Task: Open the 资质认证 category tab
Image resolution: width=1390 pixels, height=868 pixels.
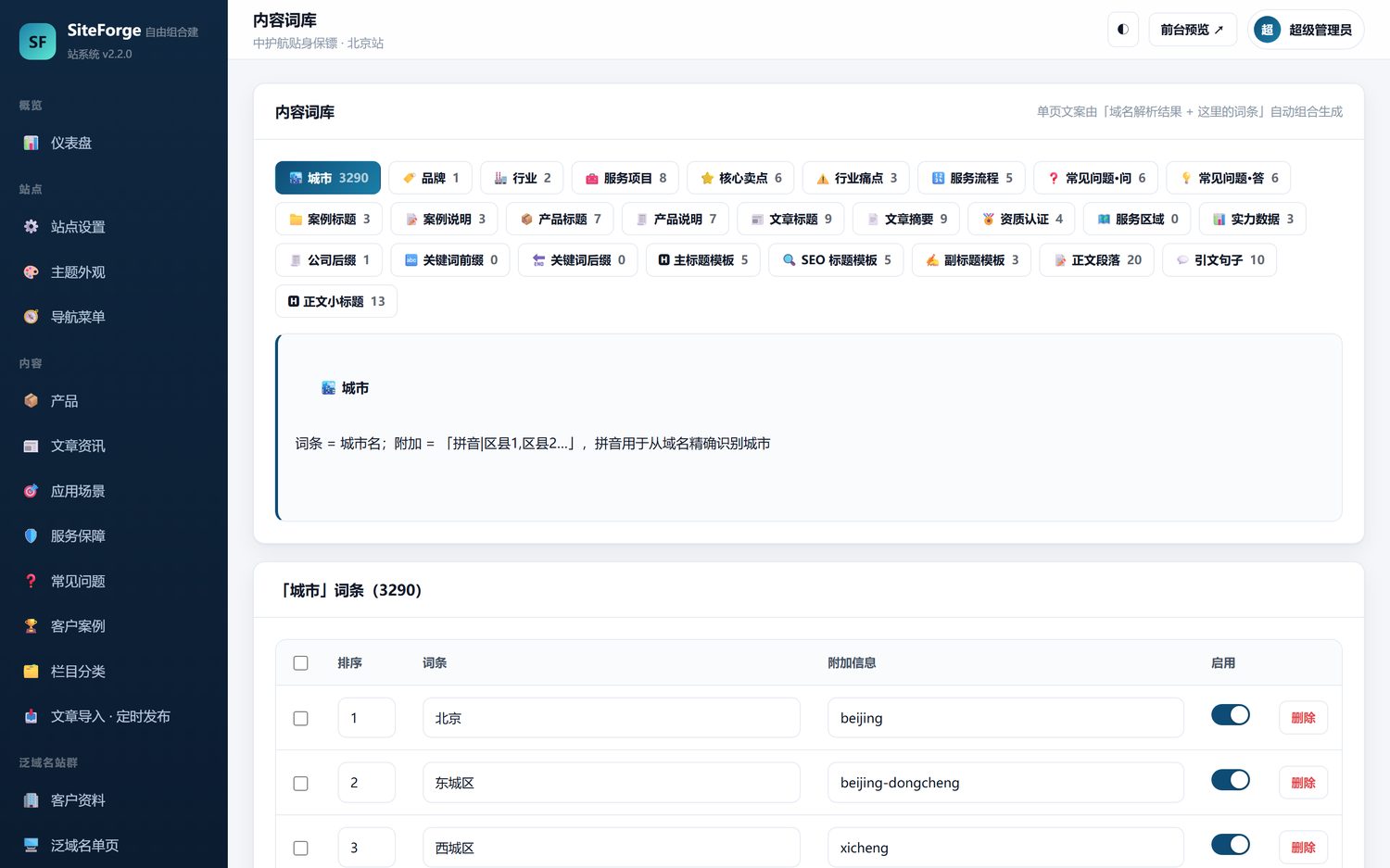Action: 1021,220
